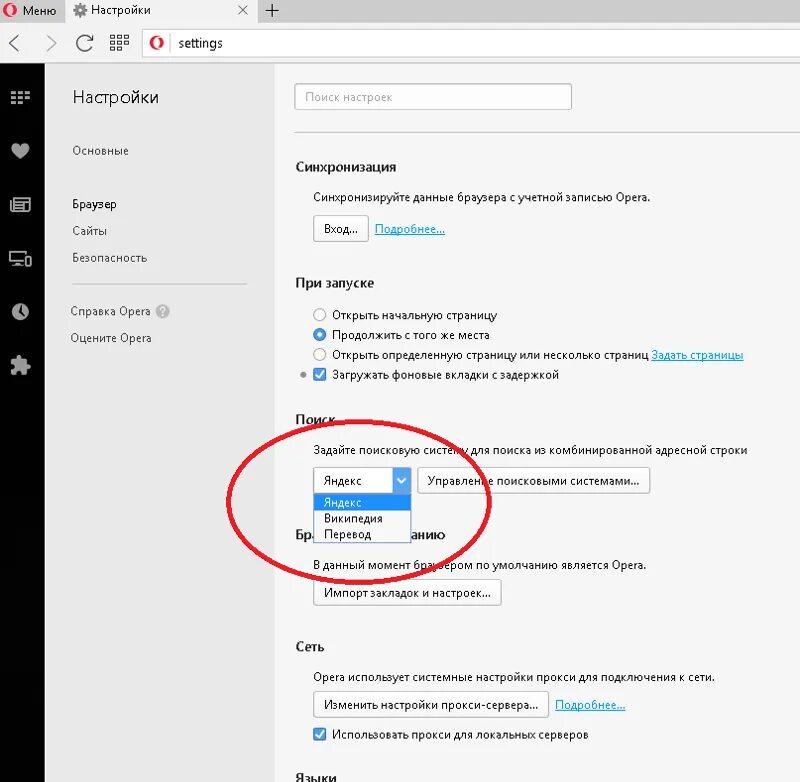Open Подробнее link under Синхронизация
This screenshot has width=800, height=782.
pos(410,229)
